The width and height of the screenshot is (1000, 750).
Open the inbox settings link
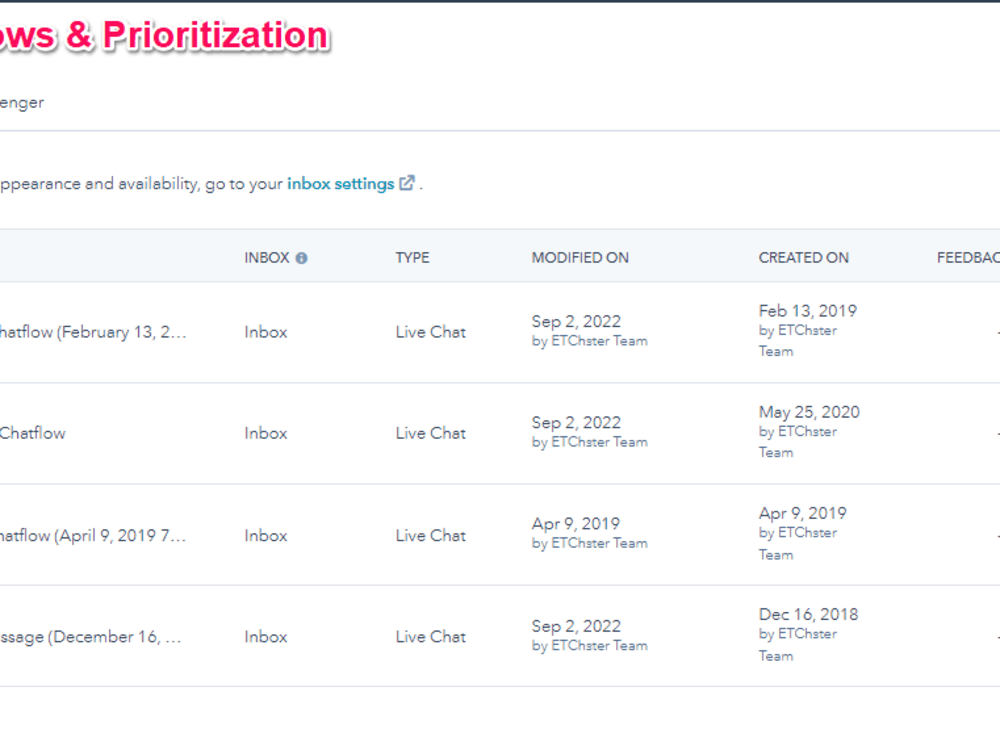pyautogui.click(x=341, y=184)
